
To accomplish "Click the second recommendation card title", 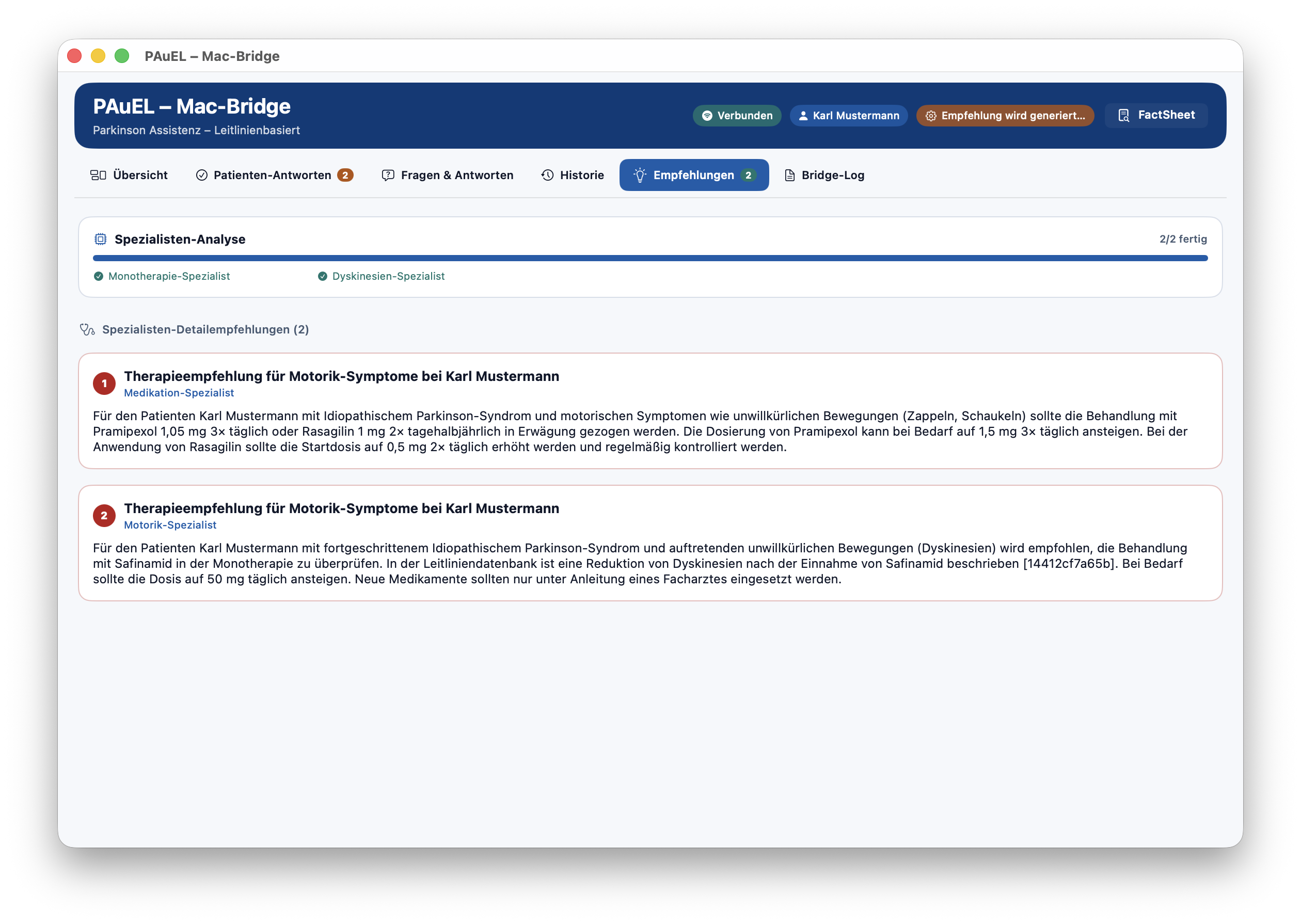I will (341, 508).
